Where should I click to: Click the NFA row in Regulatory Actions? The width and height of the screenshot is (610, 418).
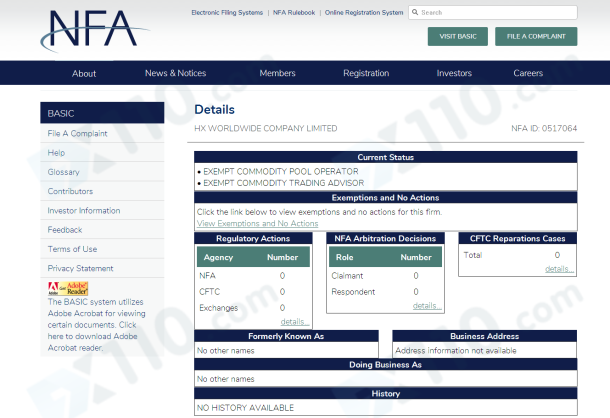[x=253, y=276]
